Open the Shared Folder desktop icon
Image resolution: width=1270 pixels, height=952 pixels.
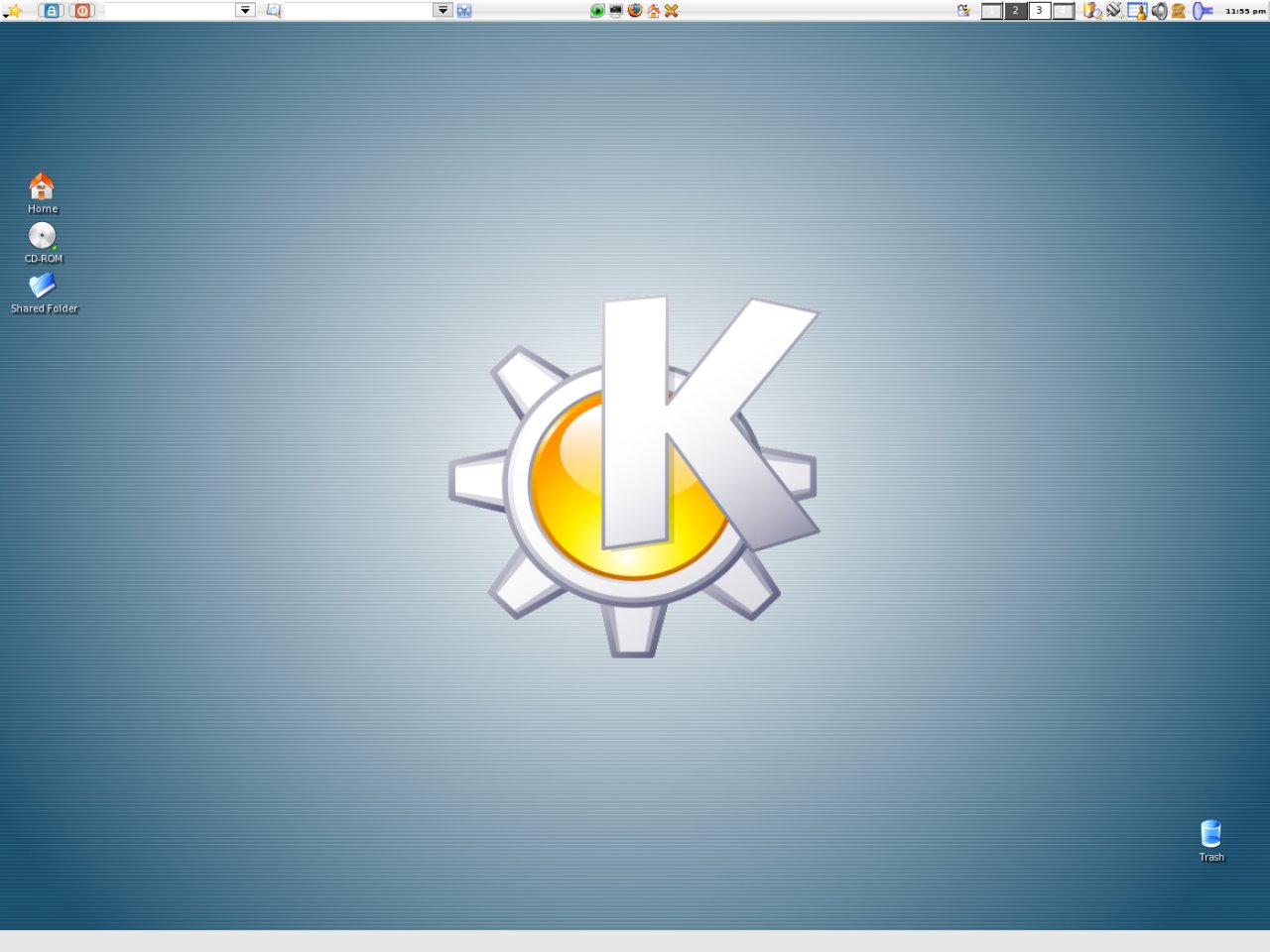pos(44,293)
